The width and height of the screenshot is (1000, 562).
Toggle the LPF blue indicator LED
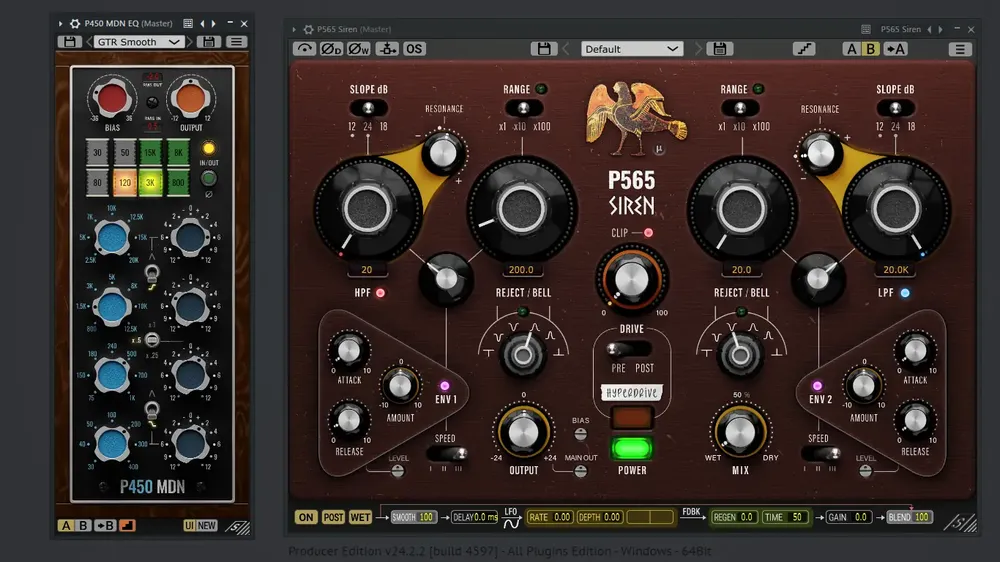coord(905,293)
